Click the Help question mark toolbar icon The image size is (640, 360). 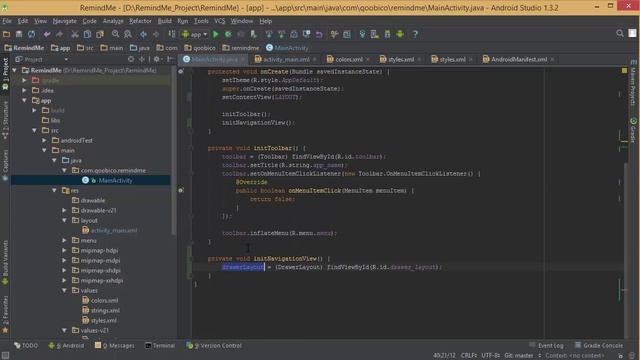(x=415, y=34)
